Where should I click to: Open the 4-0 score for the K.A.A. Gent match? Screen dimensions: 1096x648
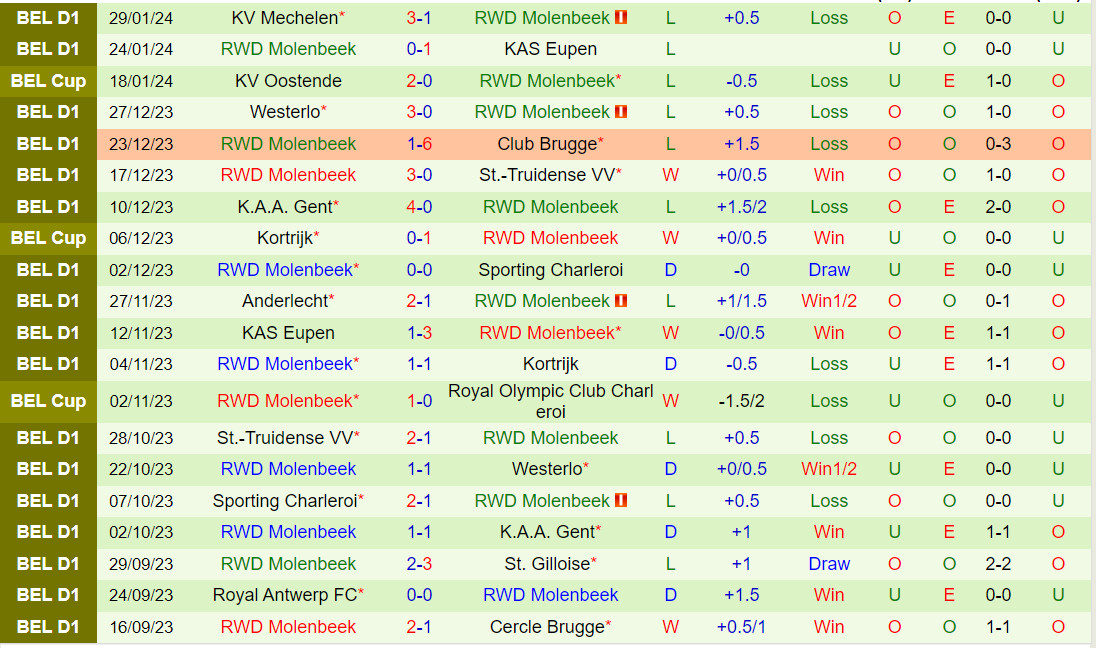[419, 207]
